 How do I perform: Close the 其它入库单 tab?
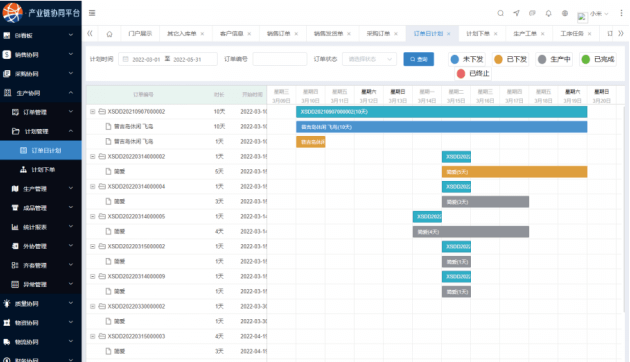pos(202,34)
